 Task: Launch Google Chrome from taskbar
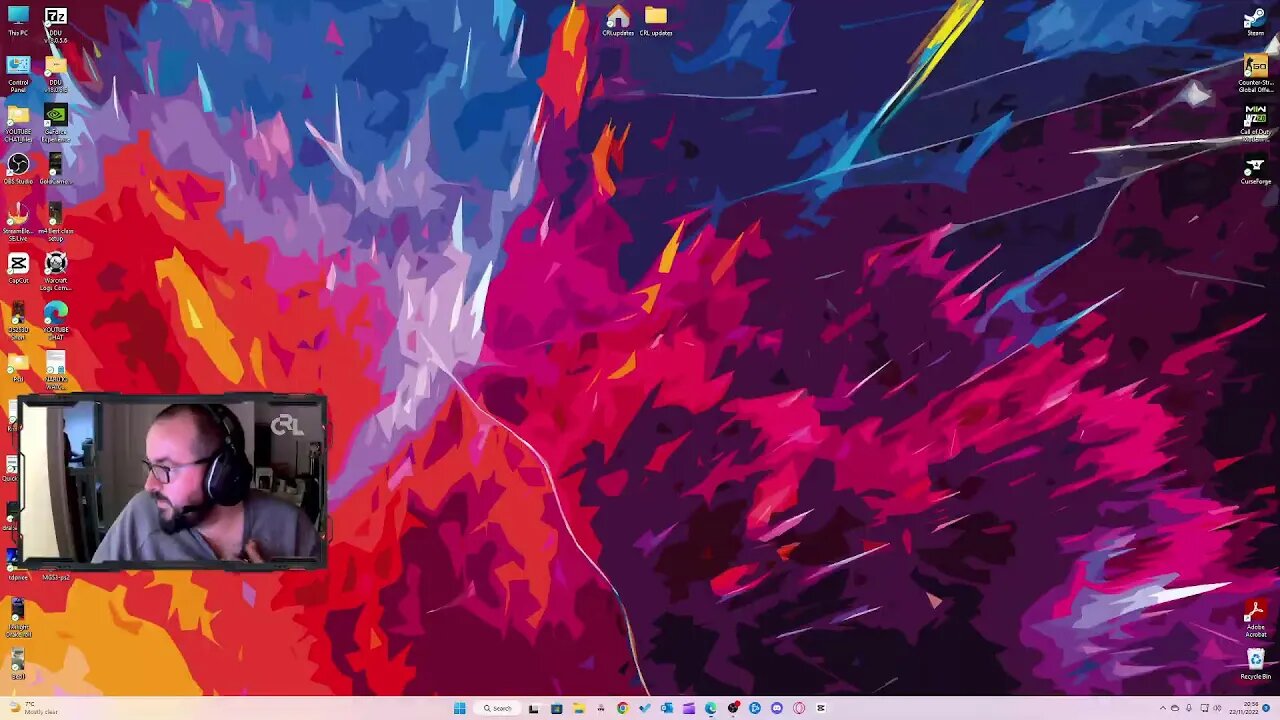622,708
